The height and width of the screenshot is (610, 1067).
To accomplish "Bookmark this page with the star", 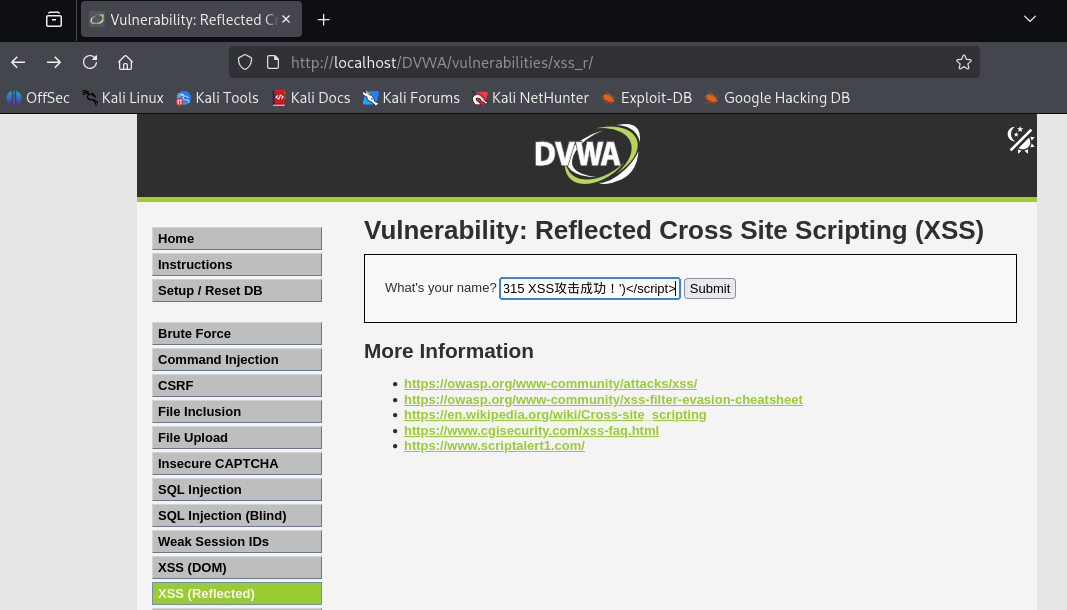I will coord(964,63).
